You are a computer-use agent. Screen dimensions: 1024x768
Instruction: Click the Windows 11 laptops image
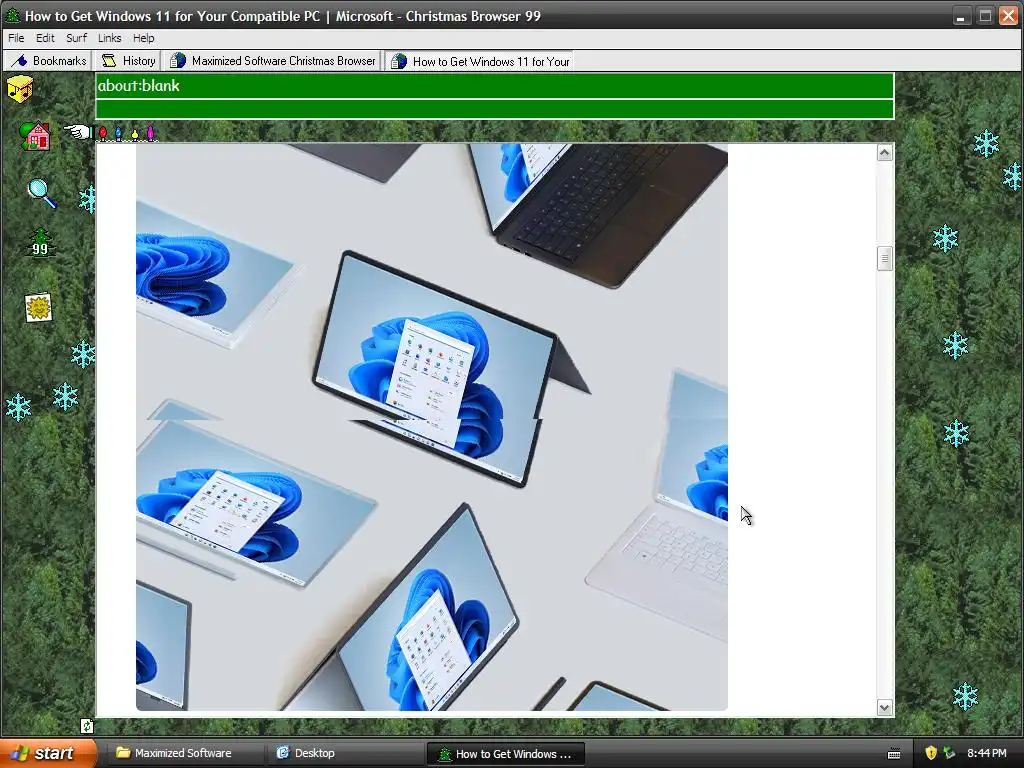pyautogui.click(x=432, y=427)
